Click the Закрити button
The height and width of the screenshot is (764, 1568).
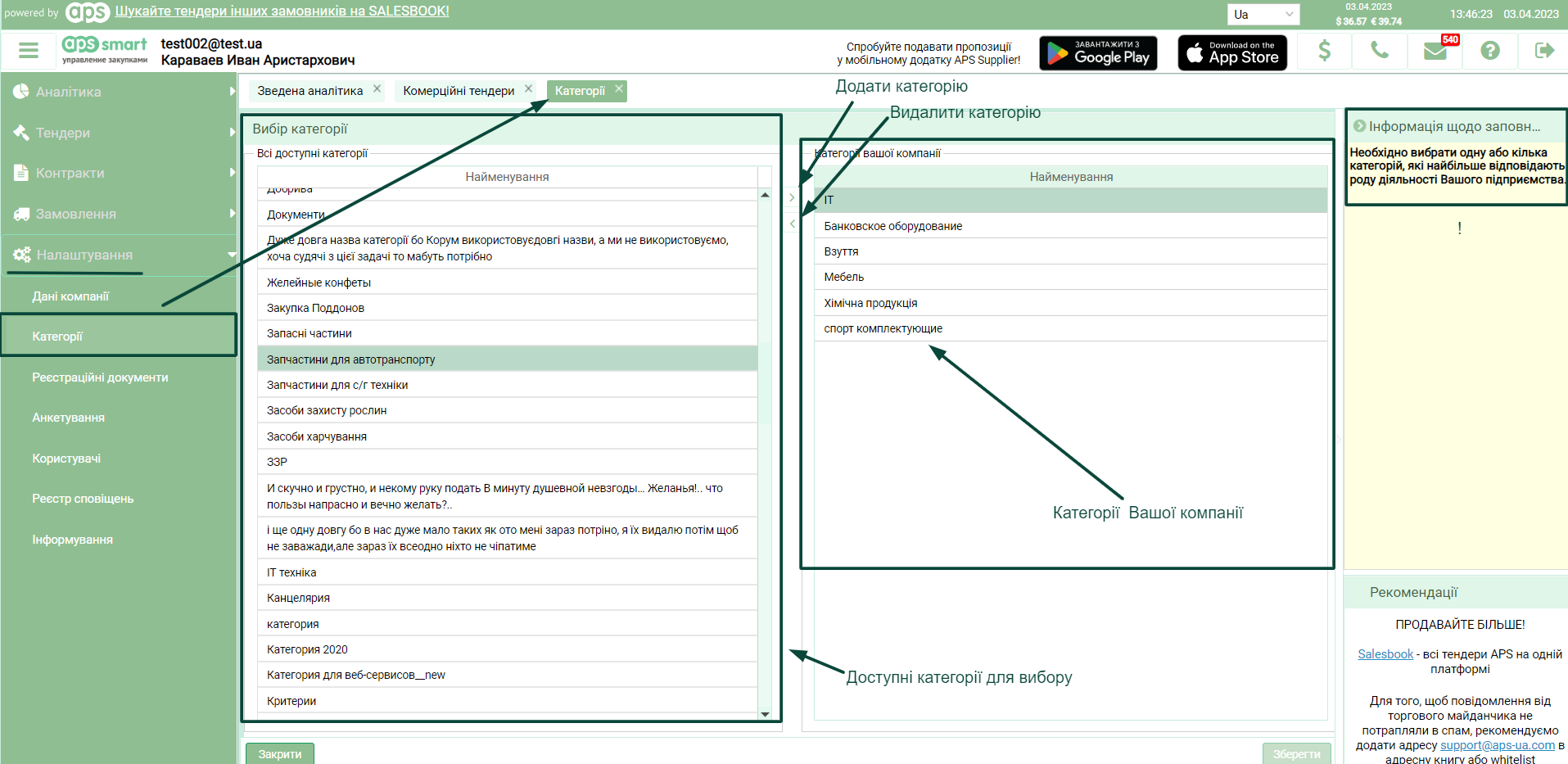click(x=280, y=753)
